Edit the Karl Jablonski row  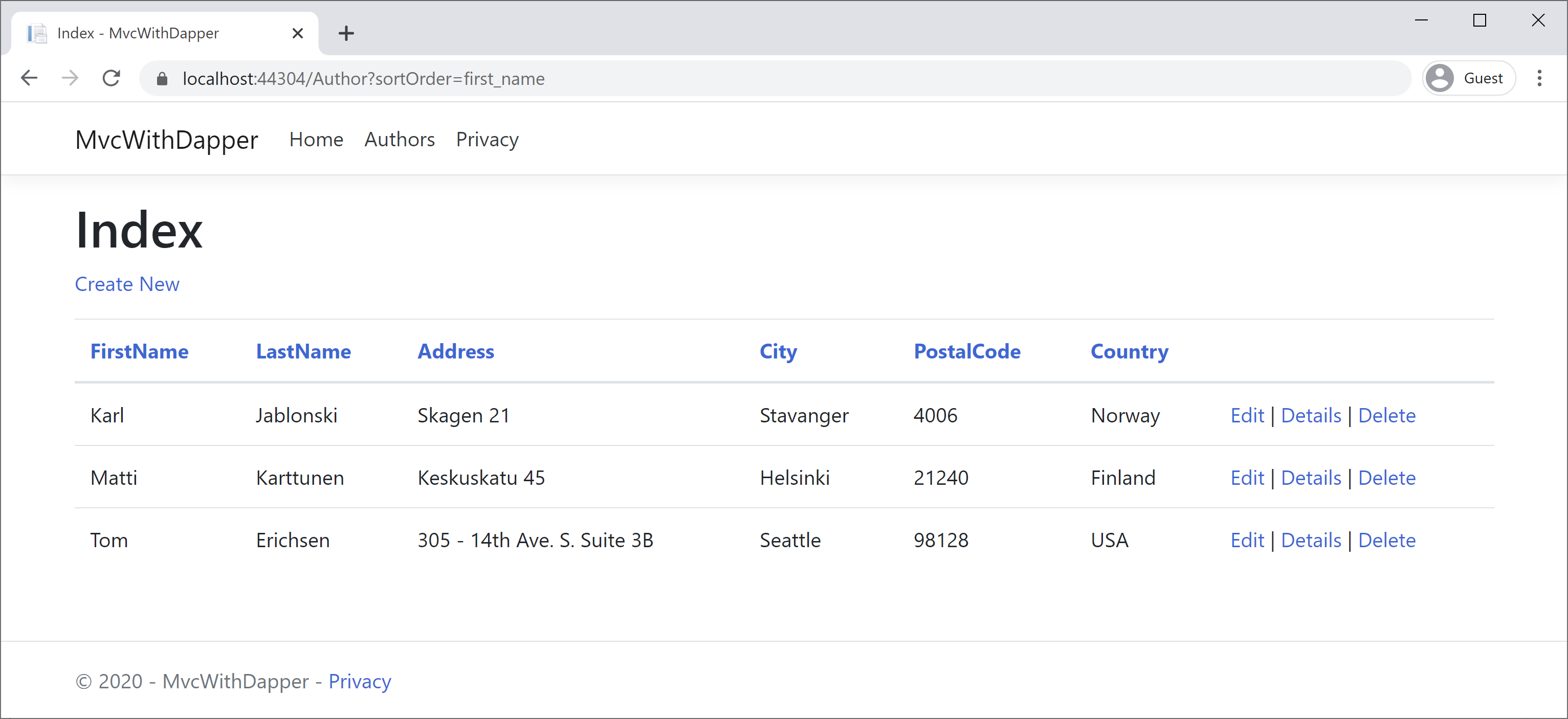click(1247, 415)
